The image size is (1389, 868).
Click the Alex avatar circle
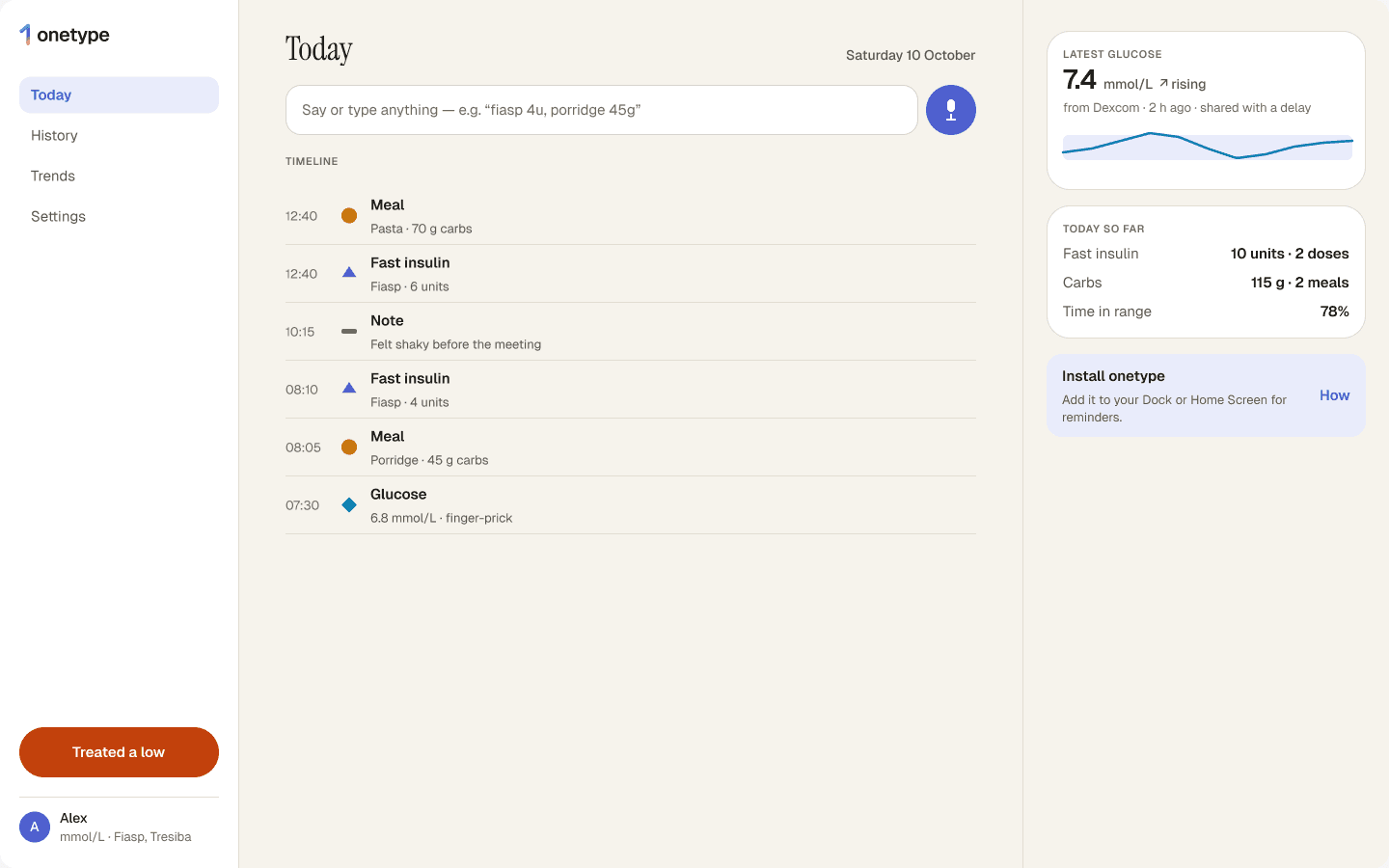click(35, 827)
